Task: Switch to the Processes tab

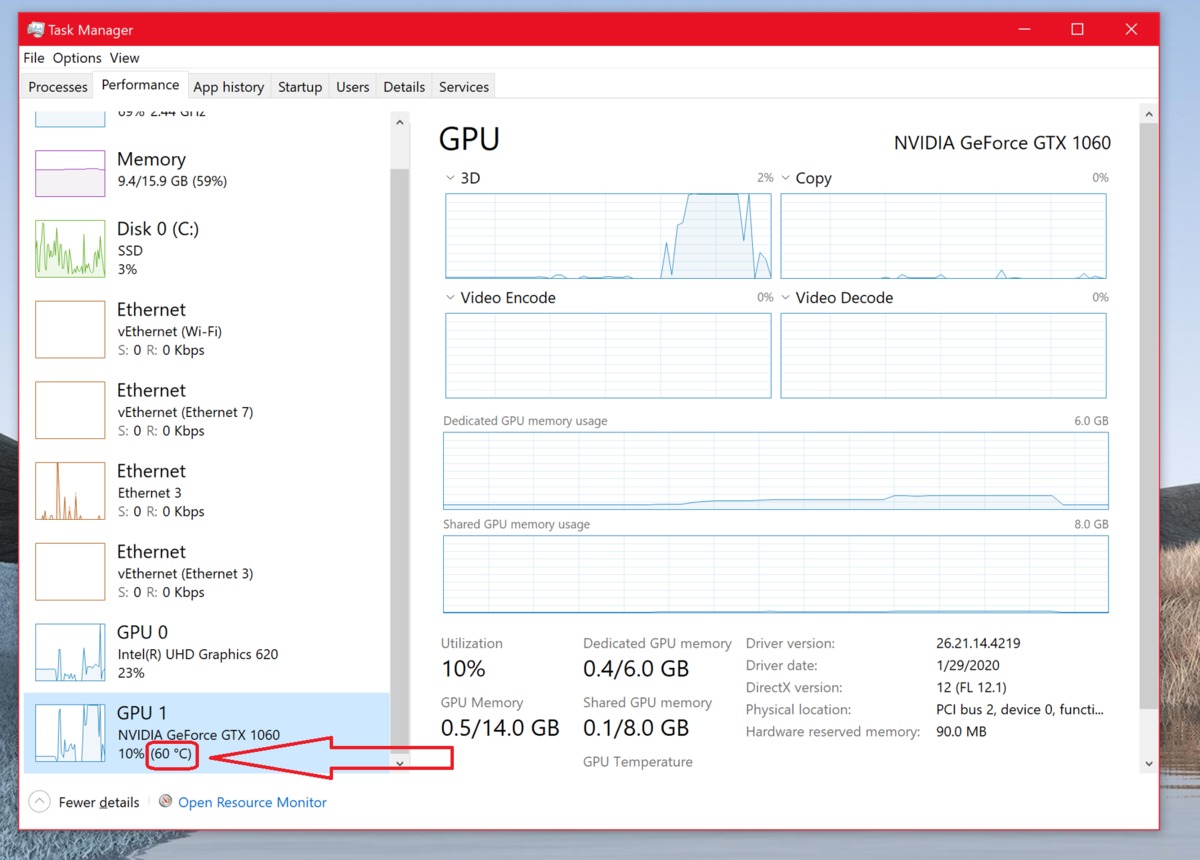Action: pos(58,87)
